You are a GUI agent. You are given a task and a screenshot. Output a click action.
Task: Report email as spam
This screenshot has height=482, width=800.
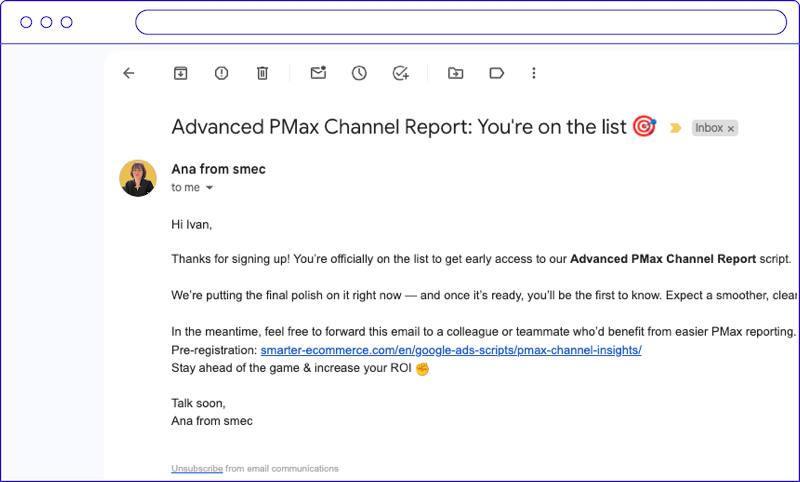(221, 73)
